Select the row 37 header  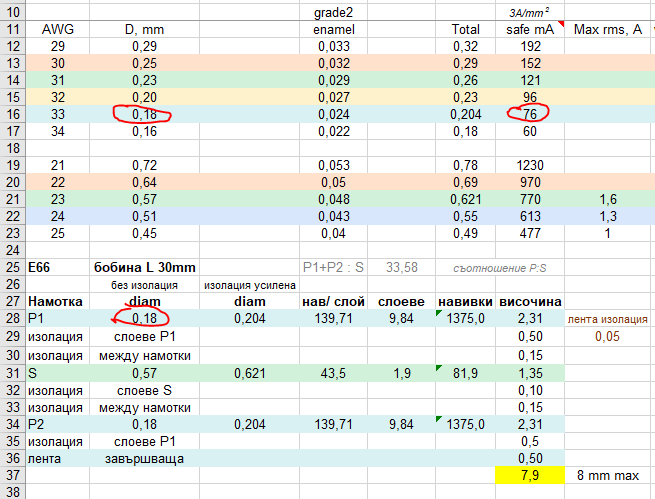[12, 473]
